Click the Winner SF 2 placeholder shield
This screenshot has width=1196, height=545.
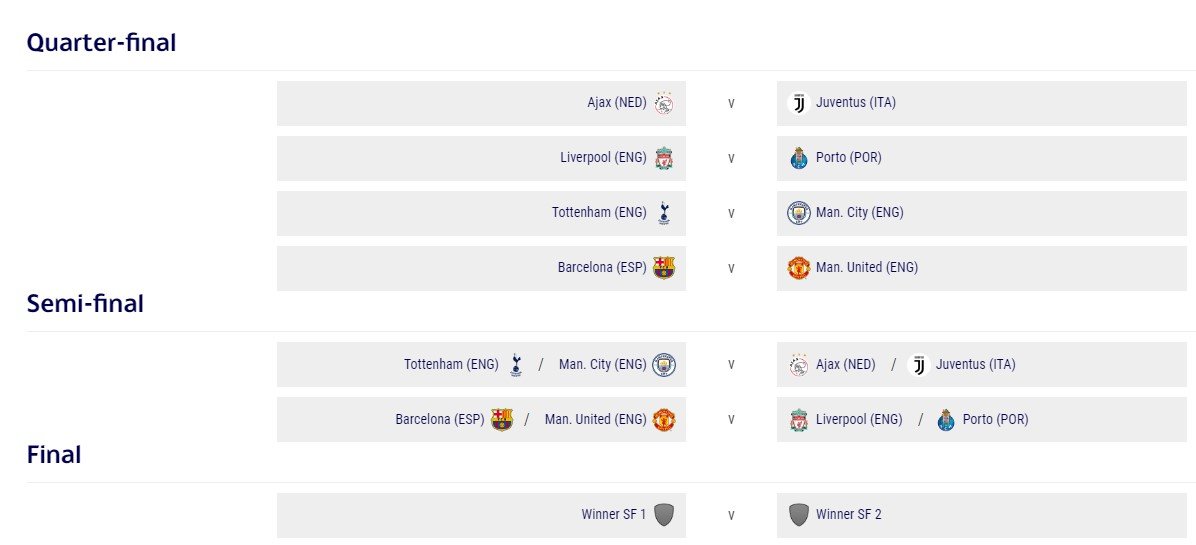pyautogui.click(x=799, y=515)
